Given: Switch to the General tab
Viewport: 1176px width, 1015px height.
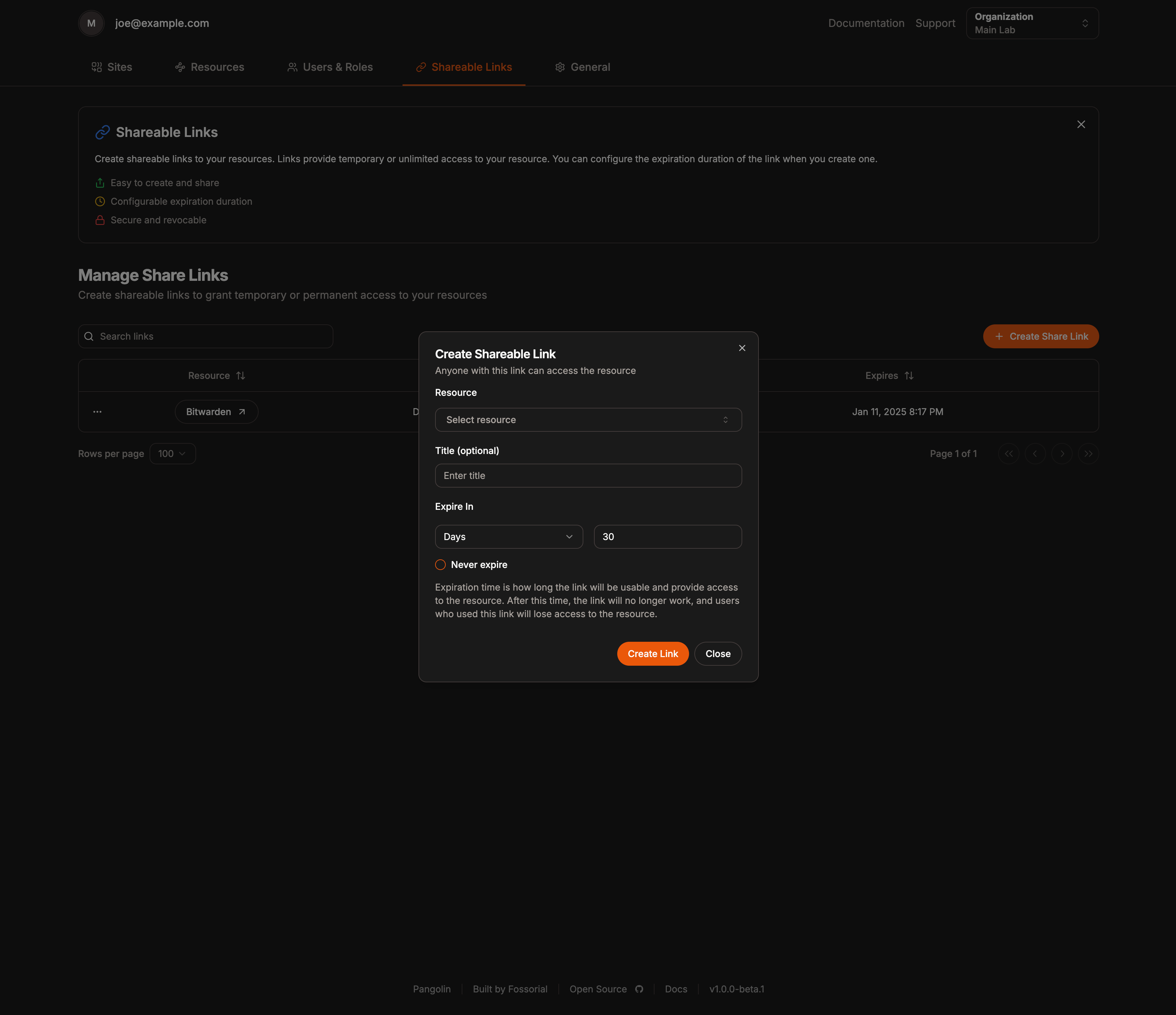Looking at the screenshot, I should (x=583, y=67).
